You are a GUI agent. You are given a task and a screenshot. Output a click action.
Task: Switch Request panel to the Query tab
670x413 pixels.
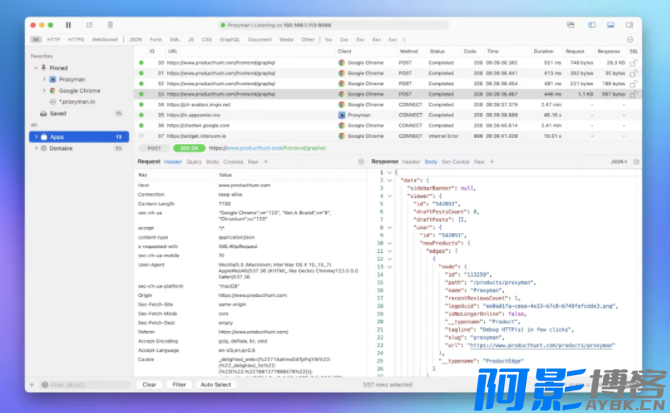pos(194,162)
